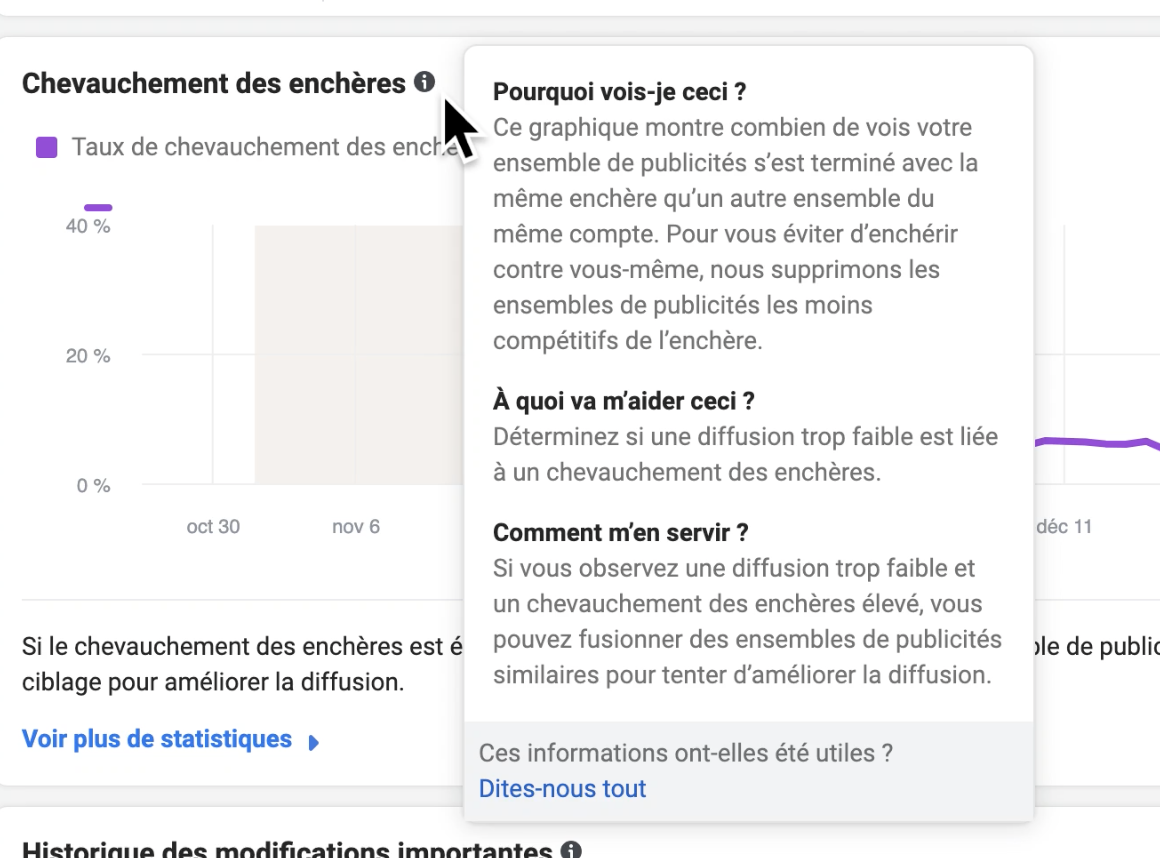Click the nov 6 date label
The height and width of the screenshot is (858, 1160).
[x=356, y=527]
